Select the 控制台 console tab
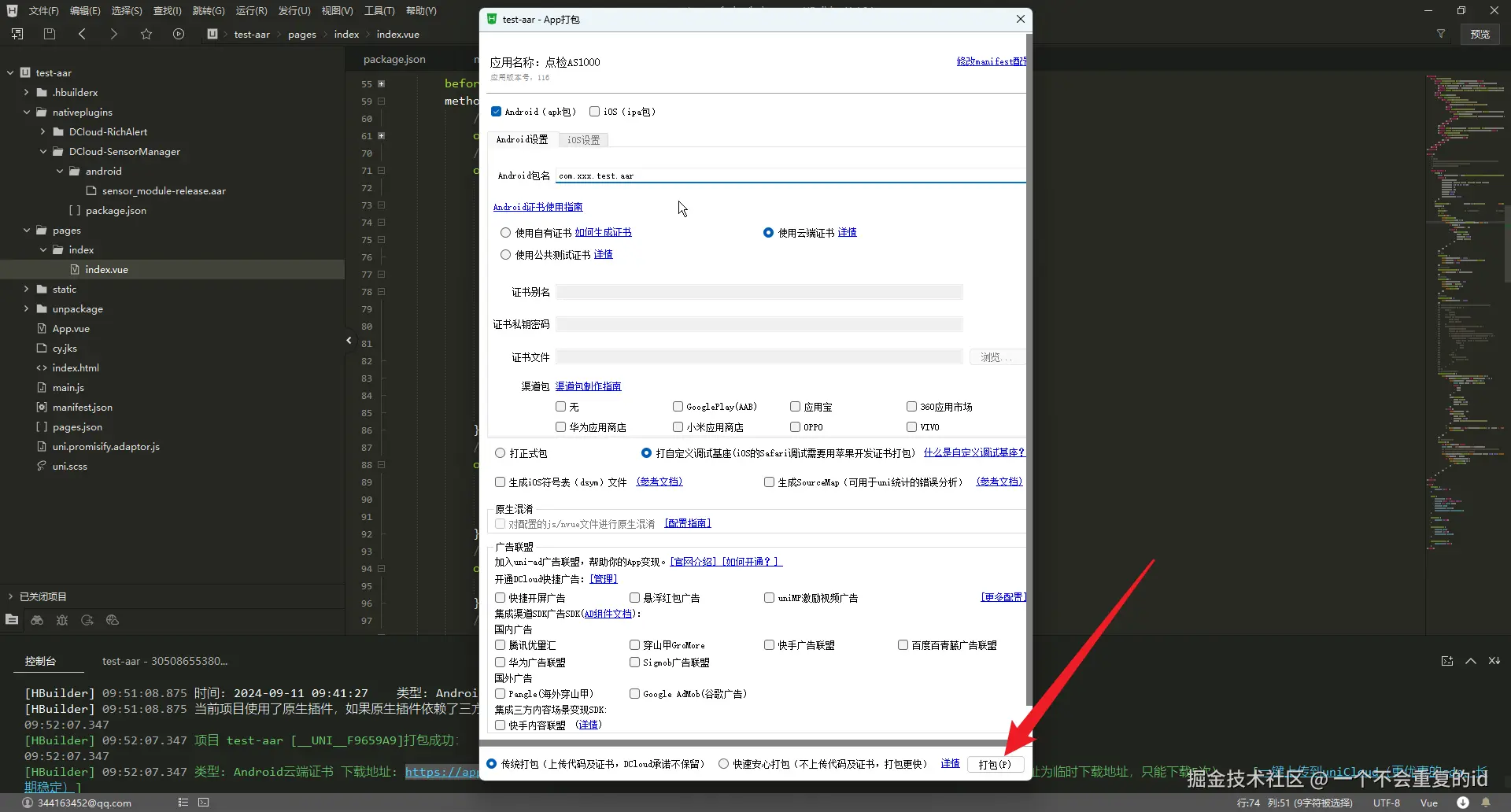Viewport: 1511px width, 812px height. pyautogui.click(x=40, y=661)
